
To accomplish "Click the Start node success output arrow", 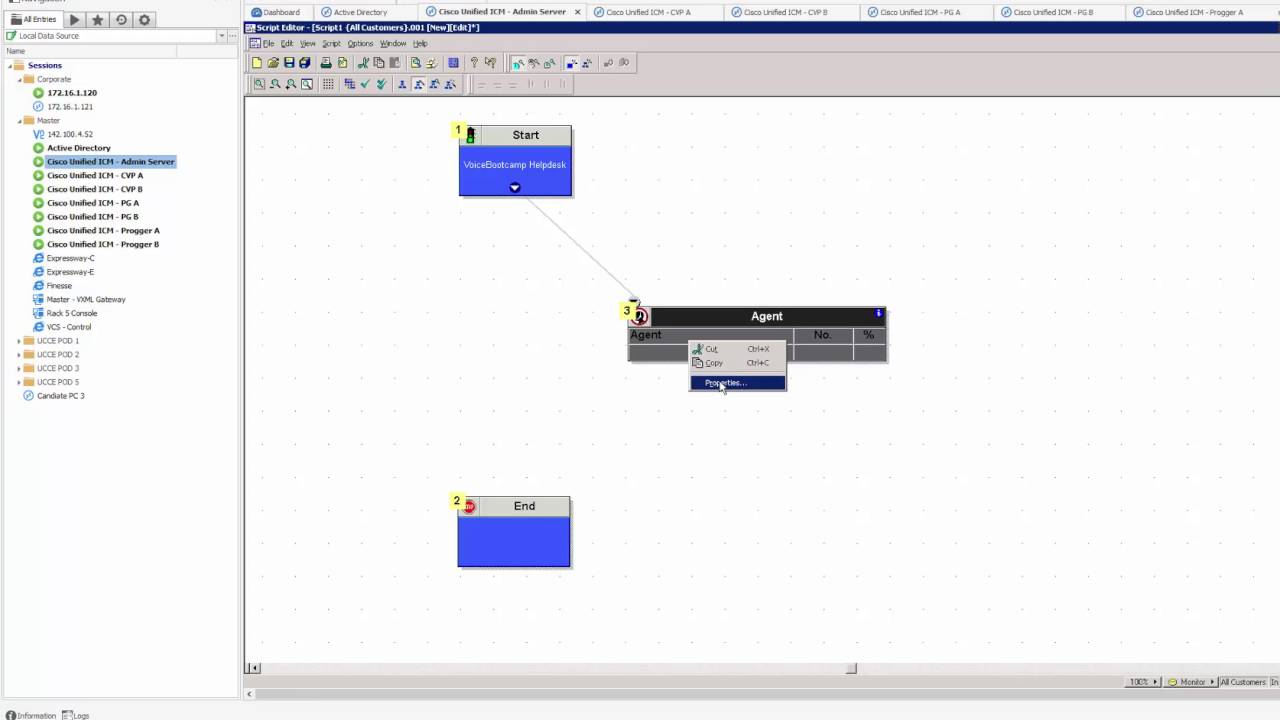I will point(515,188).
